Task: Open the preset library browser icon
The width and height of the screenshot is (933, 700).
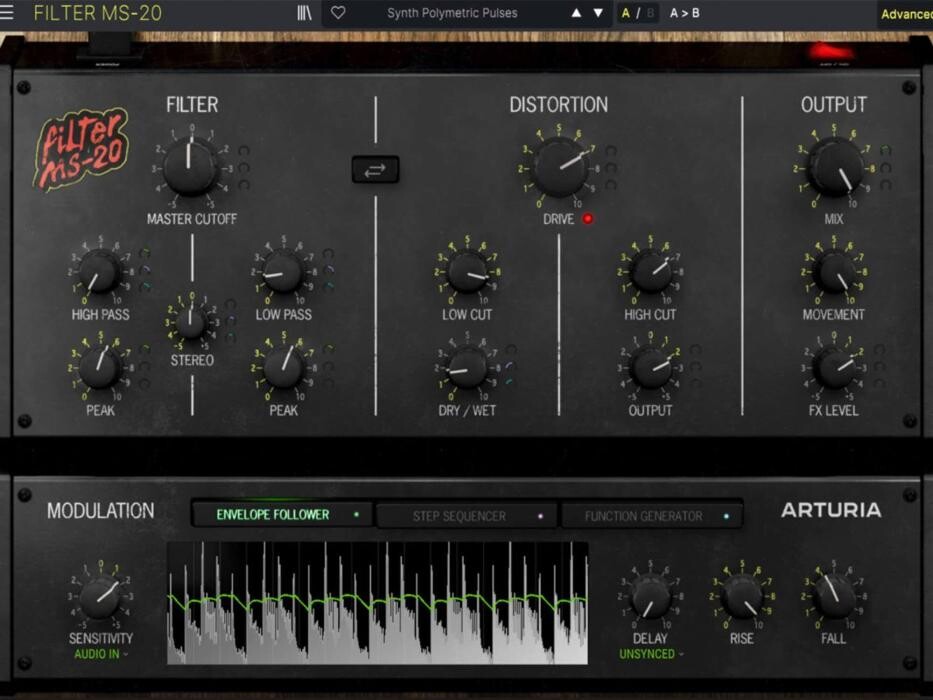Action: (x=304, y=13)
